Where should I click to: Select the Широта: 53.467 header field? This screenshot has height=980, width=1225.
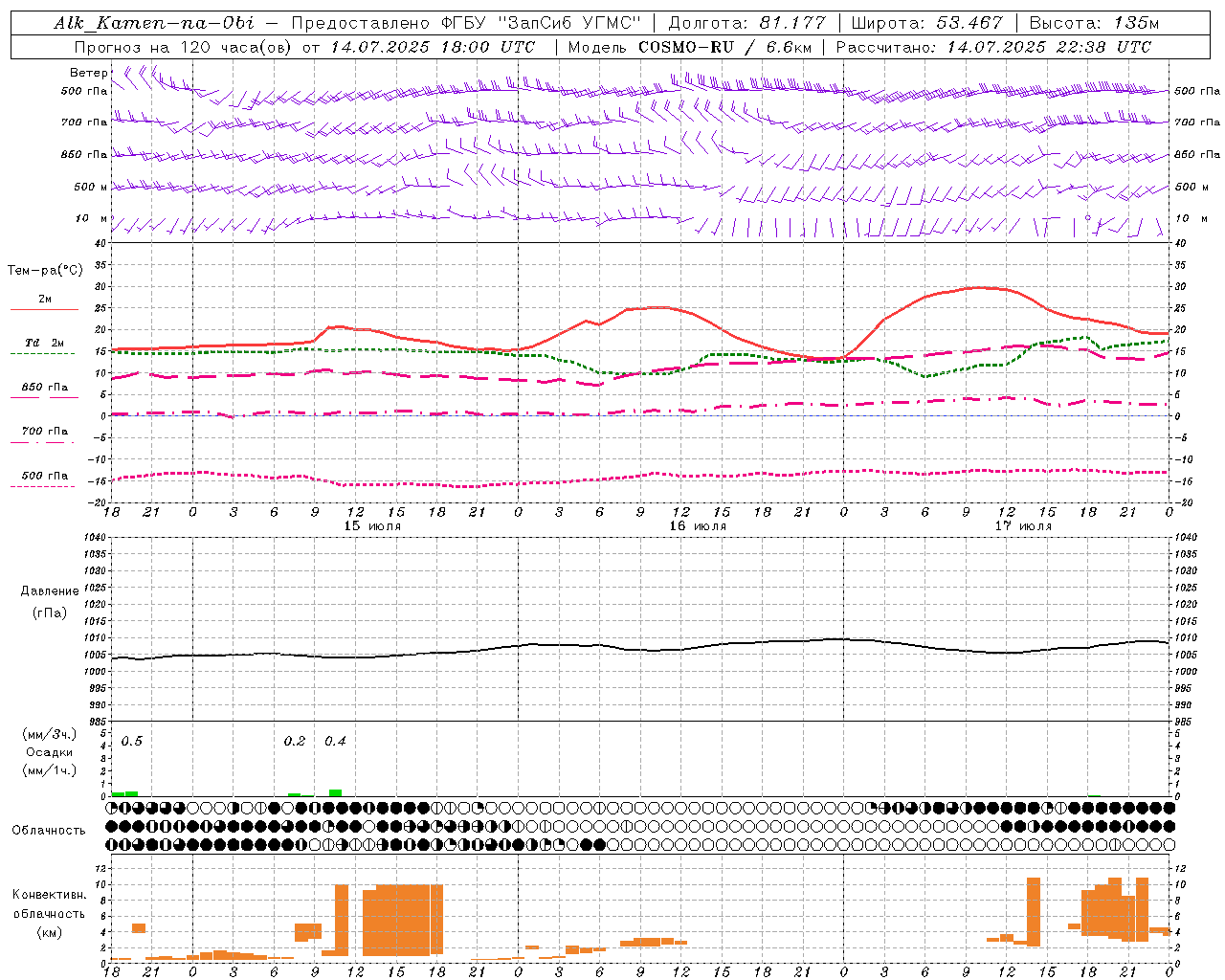coord(926,23)
